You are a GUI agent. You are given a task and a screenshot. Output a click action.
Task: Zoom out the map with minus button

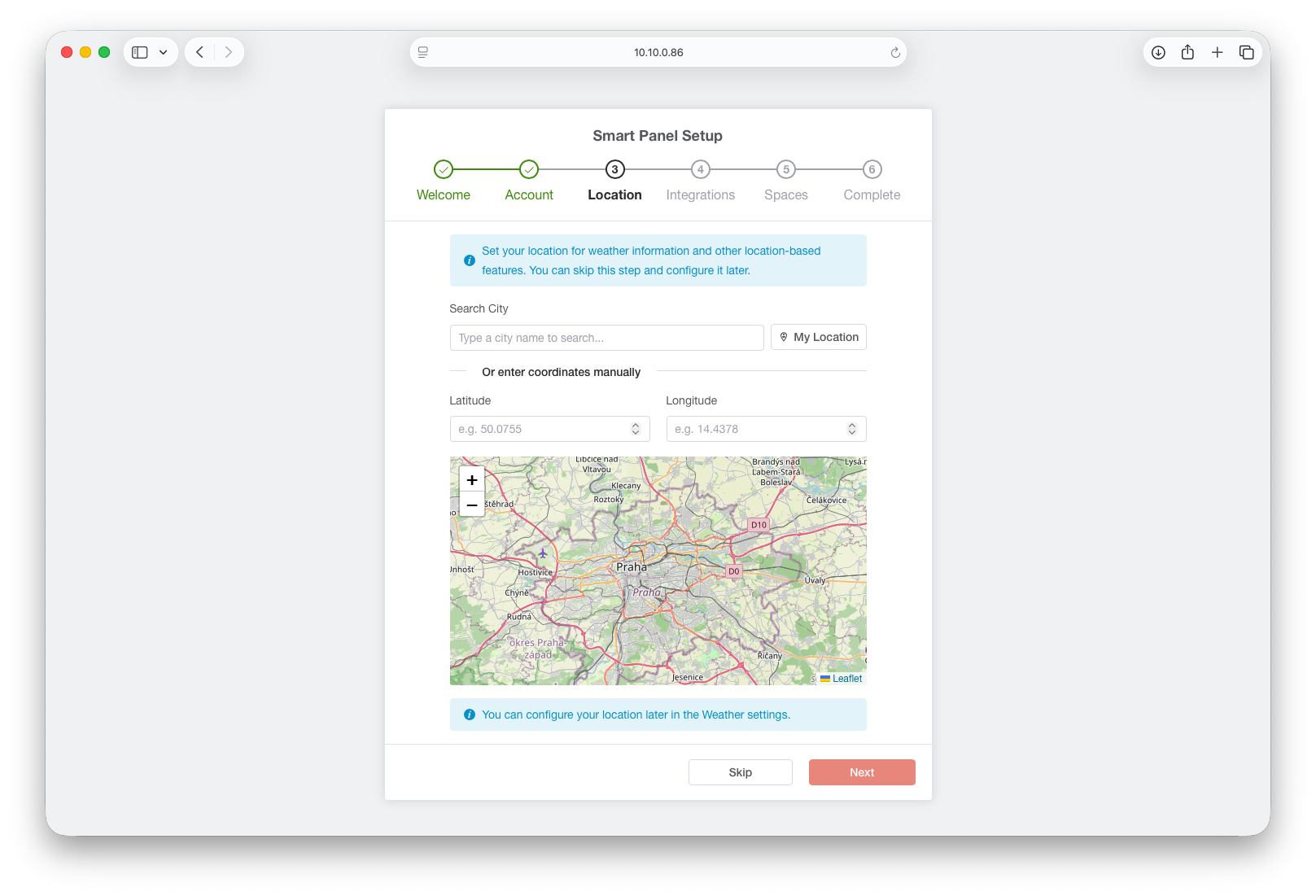472,505
